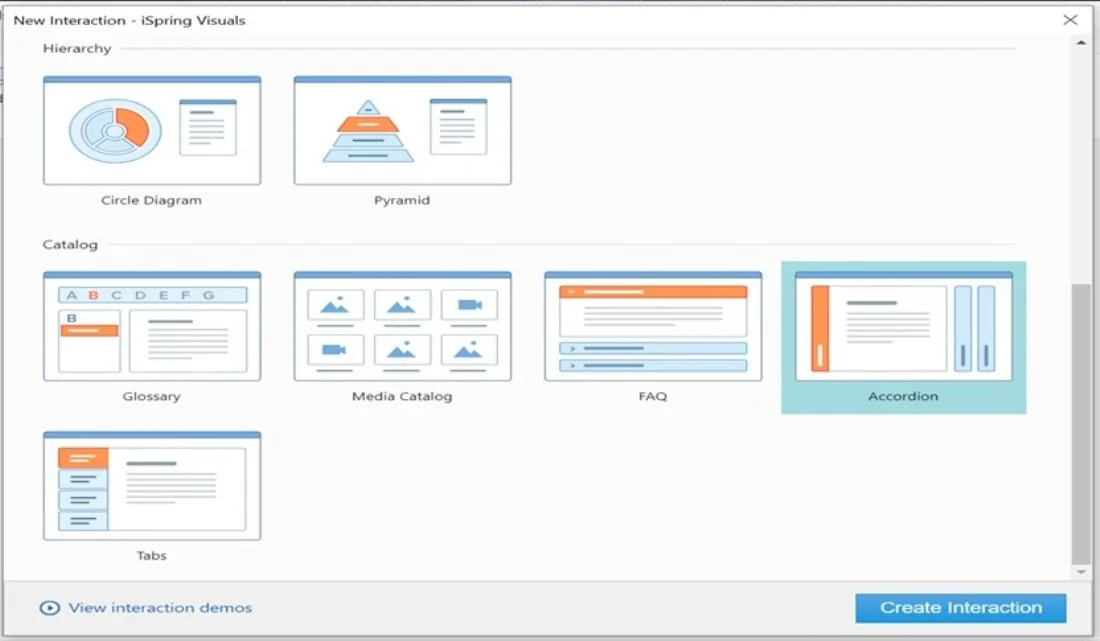Click the scrollbar up arrow
Viewport: 1100px width, 641px height.
tap(1081, 43)
